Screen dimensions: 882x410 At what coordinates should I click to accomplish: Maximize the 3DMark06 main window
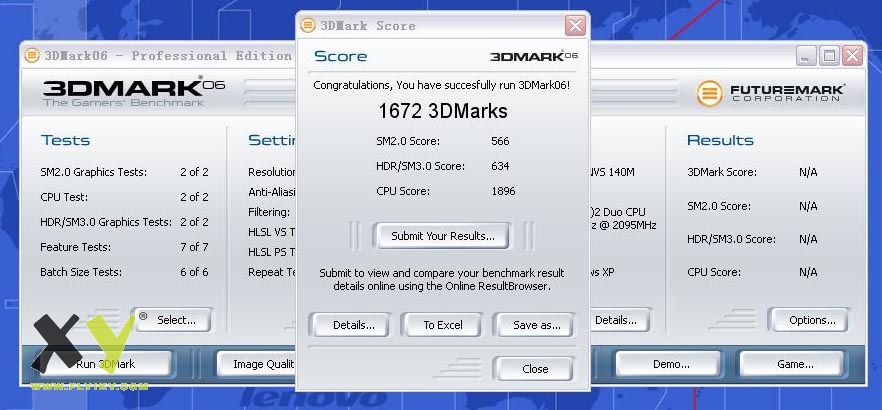click(829, 56)
